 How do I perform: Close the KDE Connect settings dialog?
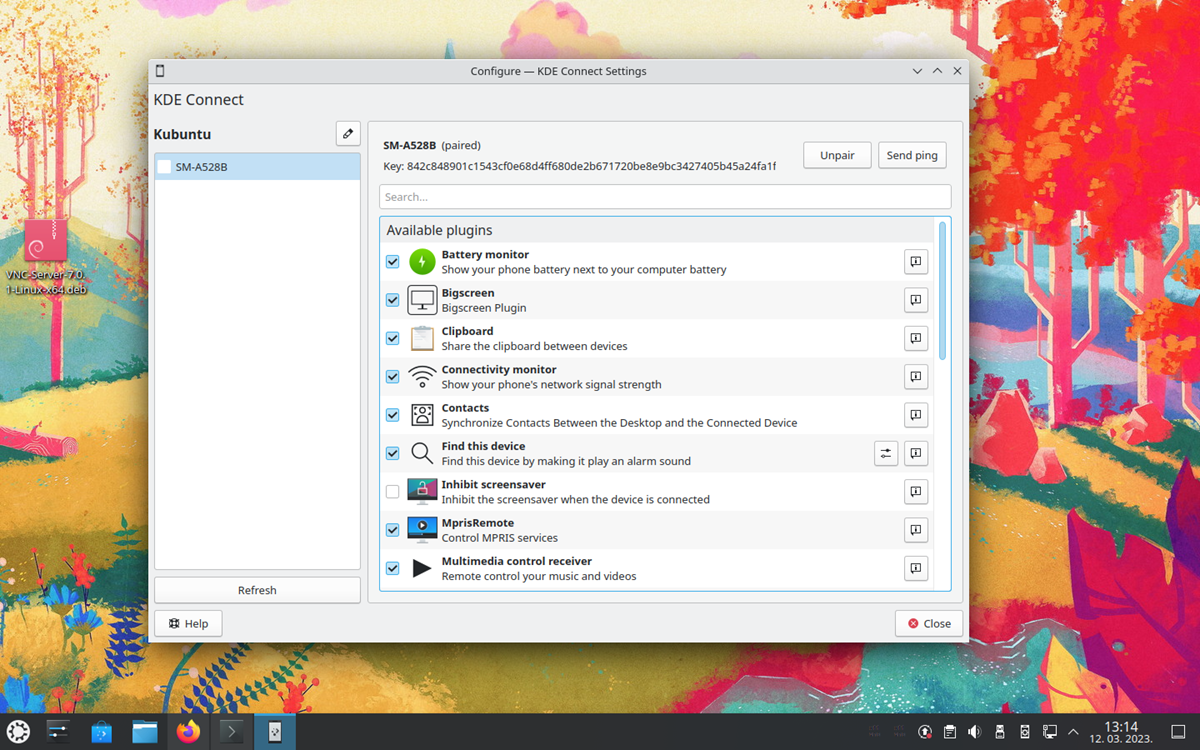tap(929, 624)
